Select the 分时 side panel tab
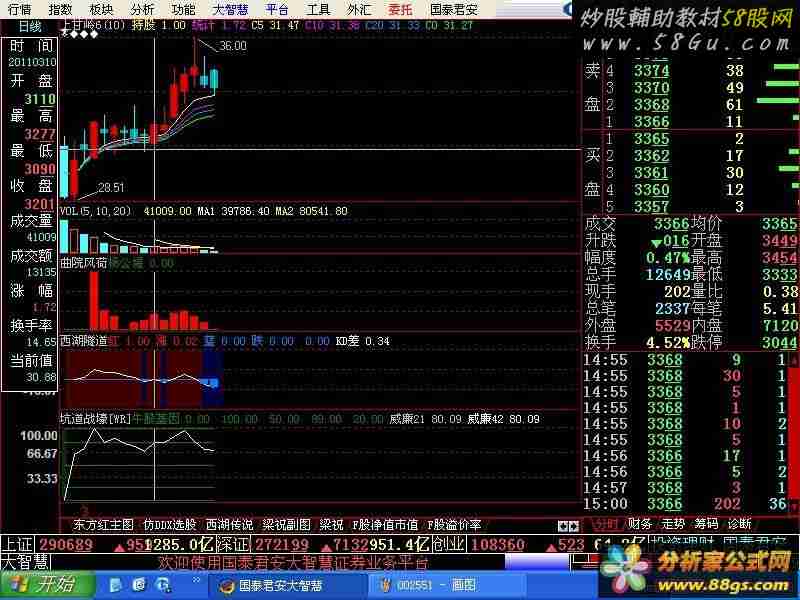 coord(606,524)
